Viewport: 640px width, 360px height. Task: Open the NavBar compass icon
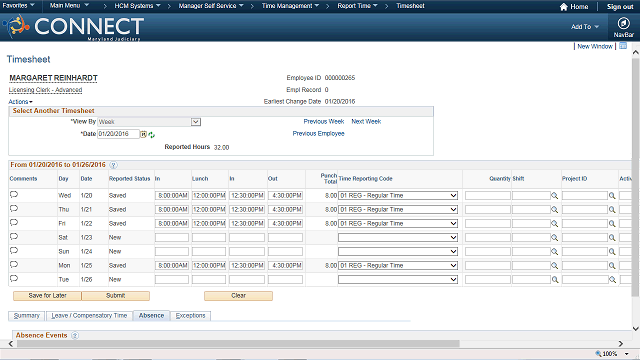click(x=623, y=23)
